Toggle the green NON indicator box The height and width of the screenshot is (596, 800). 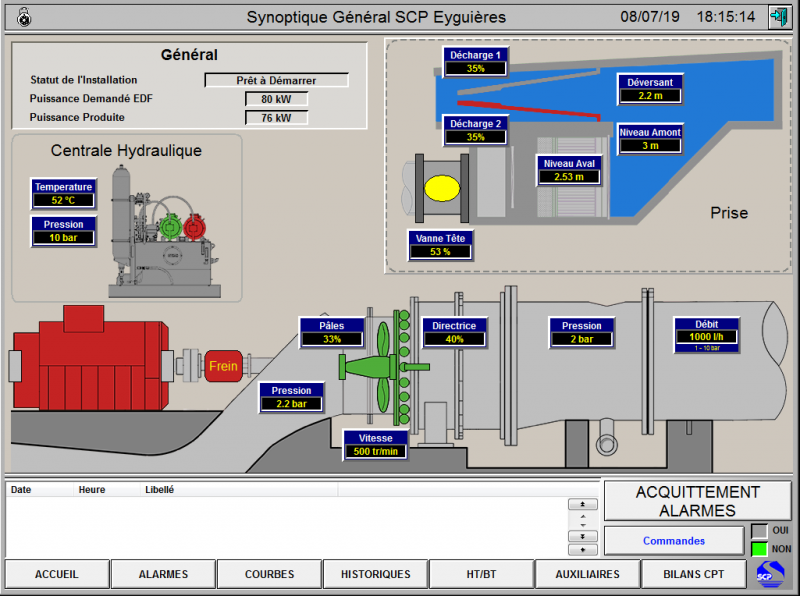click(759, 549)
